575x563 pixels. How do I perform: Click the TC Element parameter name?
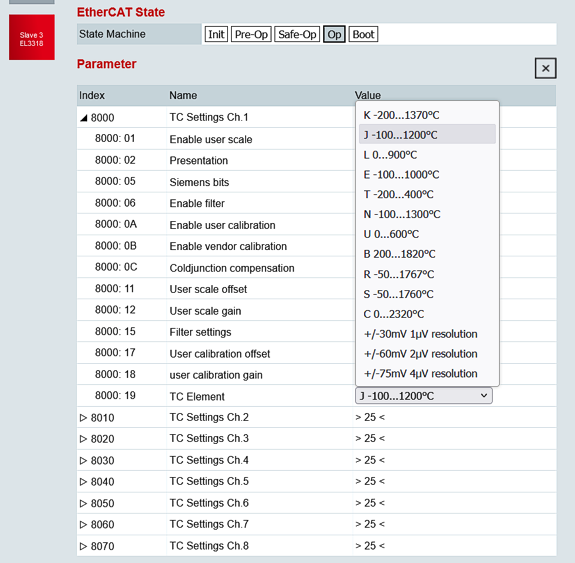click(197, 396)
